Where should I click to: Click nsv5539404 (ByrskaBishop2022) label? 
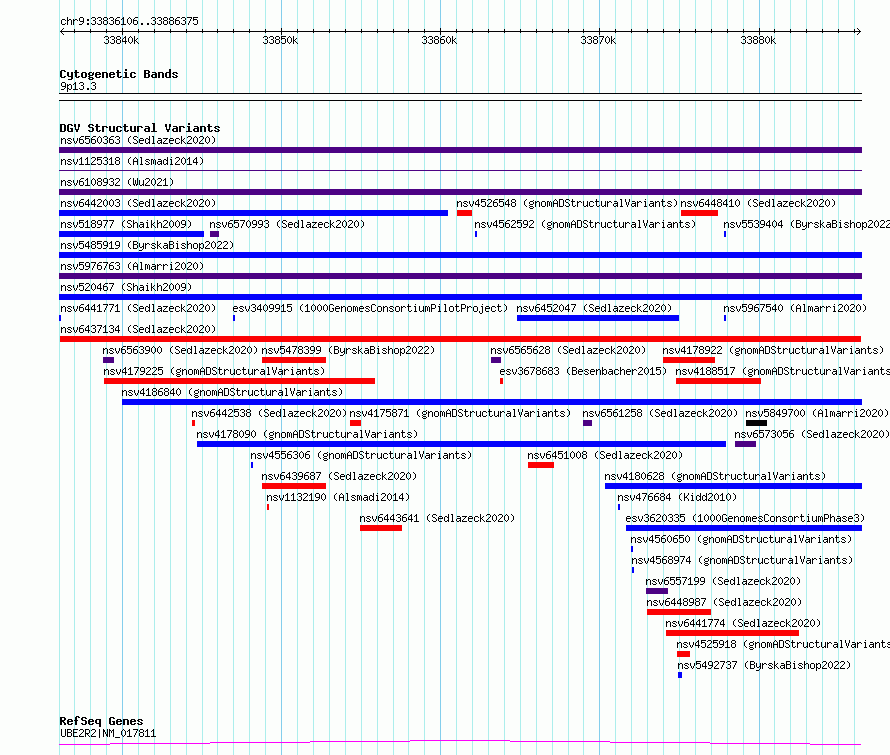tap(807, 224)
